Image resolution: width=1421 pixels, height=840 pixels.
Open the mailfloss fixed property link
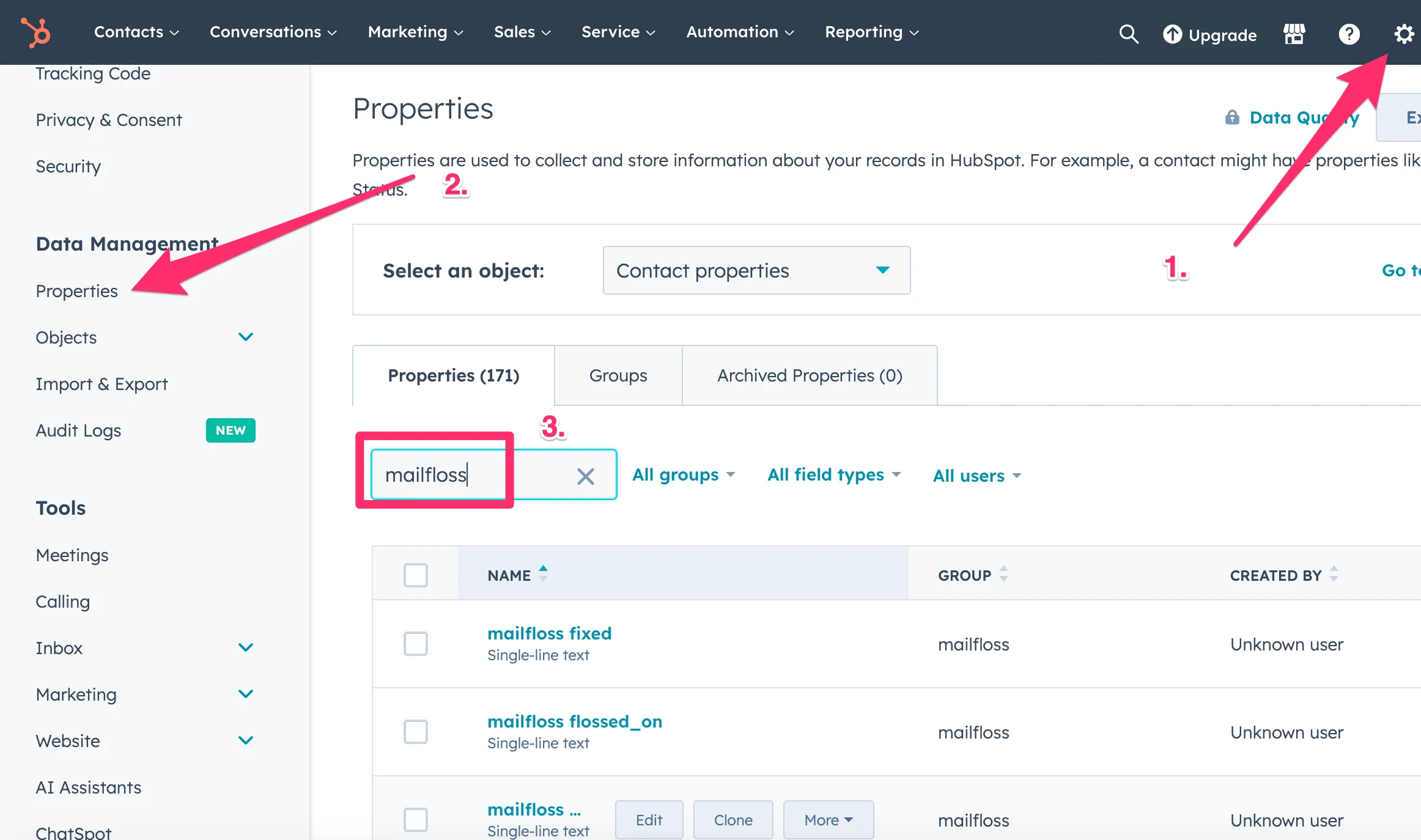(549, 633)
